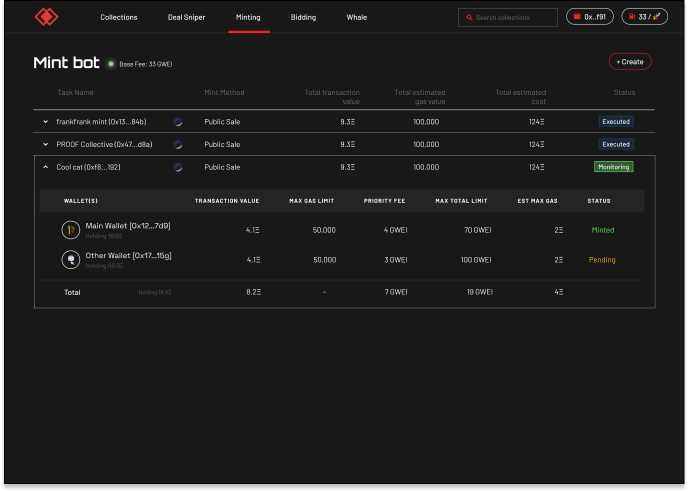This screenshot has height=492, width=689.
Task: Click the Monitoring status badge
Action: point(613,167)
